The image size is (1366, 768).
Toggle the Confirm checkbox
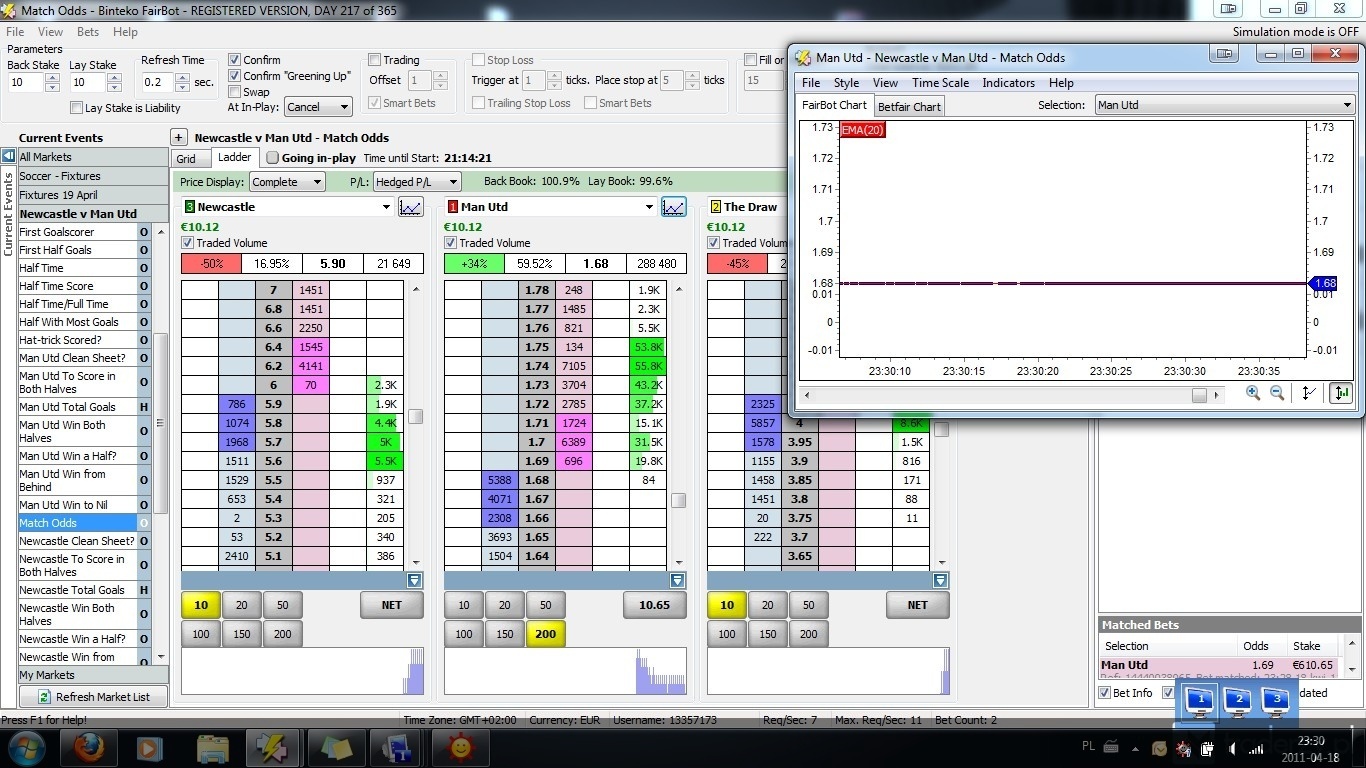click(235, 60)
